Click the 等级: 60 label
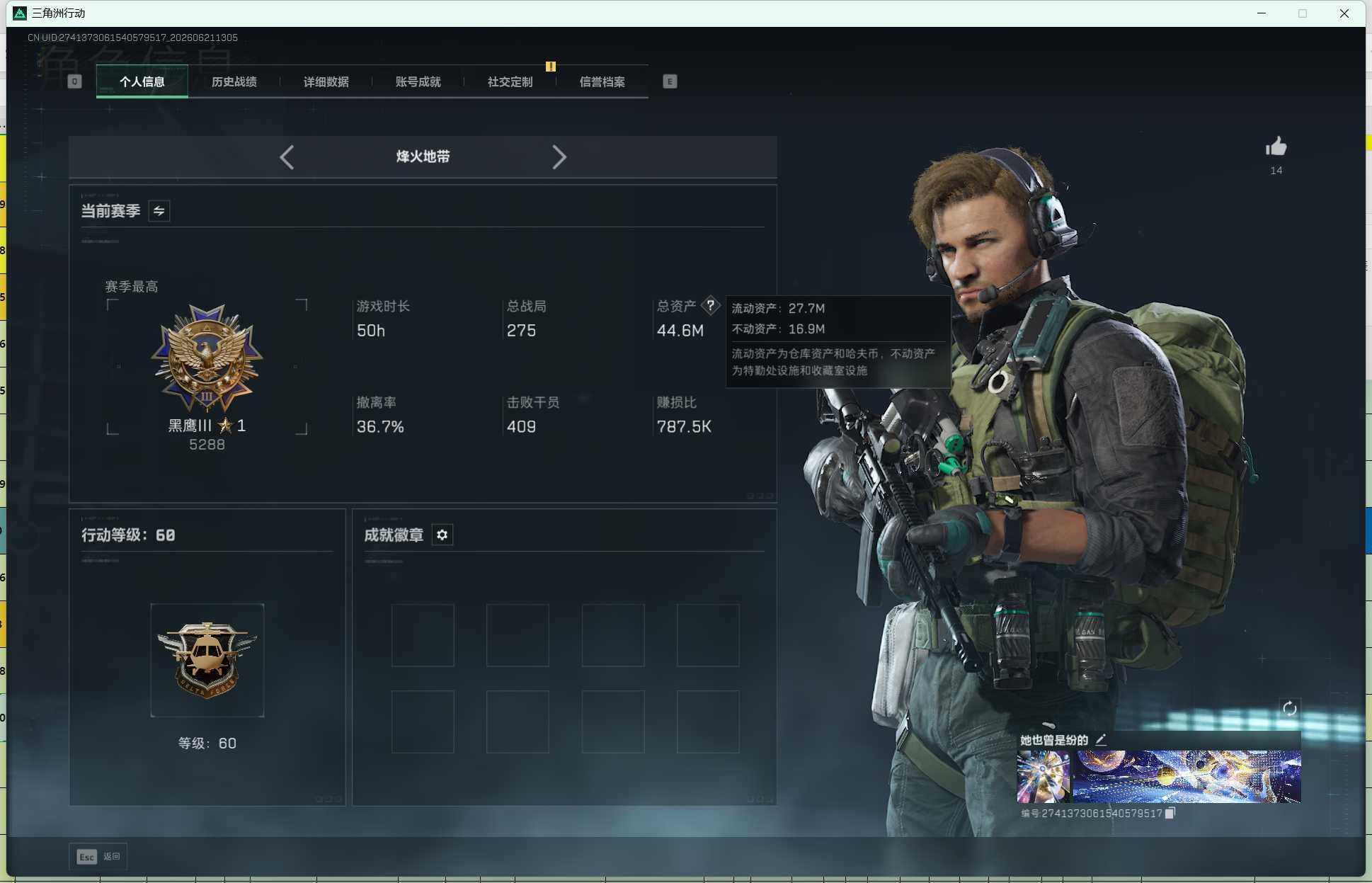1372x883 pixels. click(x=207, y=743)
